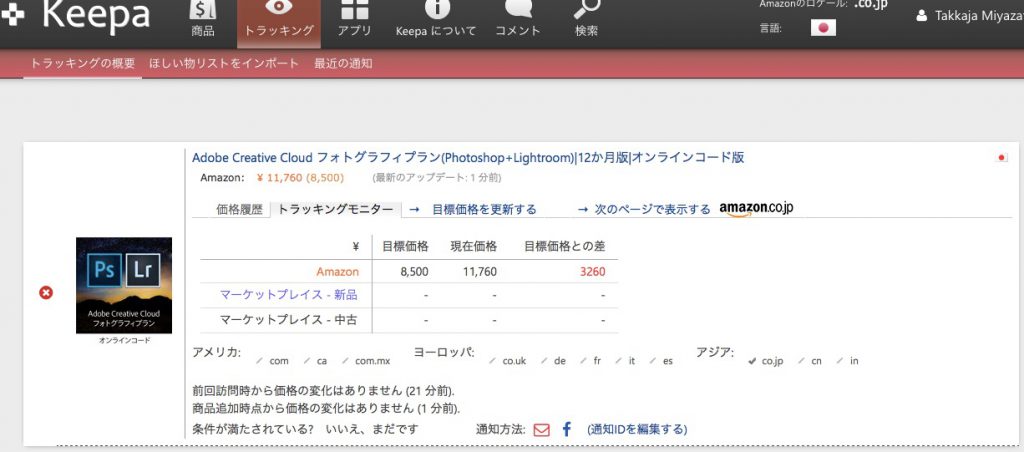Toggle the co.jp Asia locale checkmark

coord(752,361)
